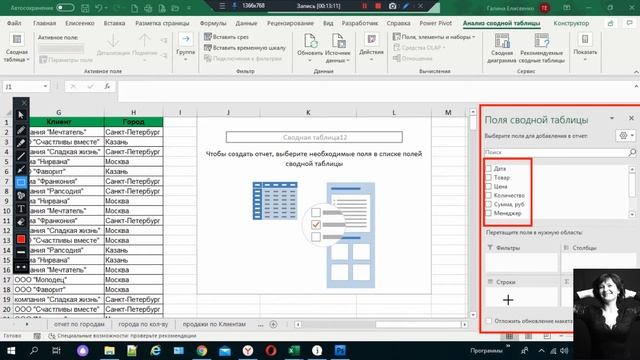Open the Name Box dropdown

(45, 87)
